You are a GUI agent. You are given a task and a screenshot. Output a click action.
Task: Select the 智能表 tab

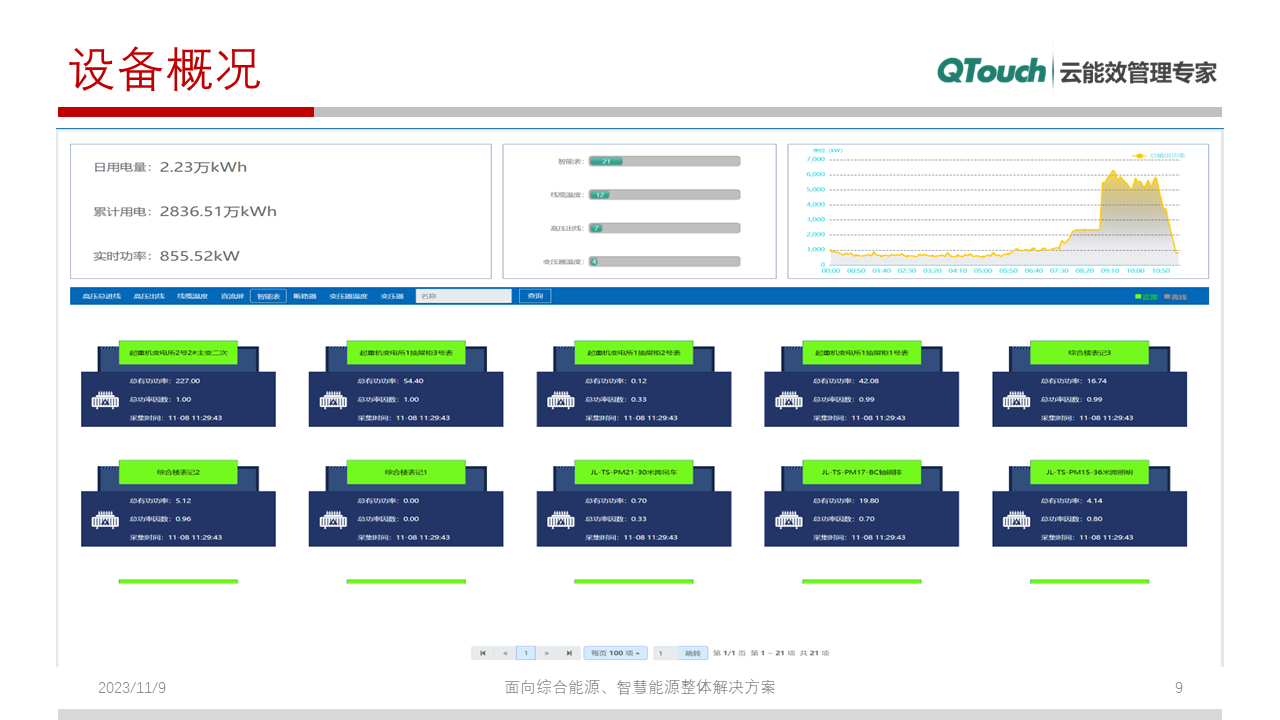coord(268,296)
